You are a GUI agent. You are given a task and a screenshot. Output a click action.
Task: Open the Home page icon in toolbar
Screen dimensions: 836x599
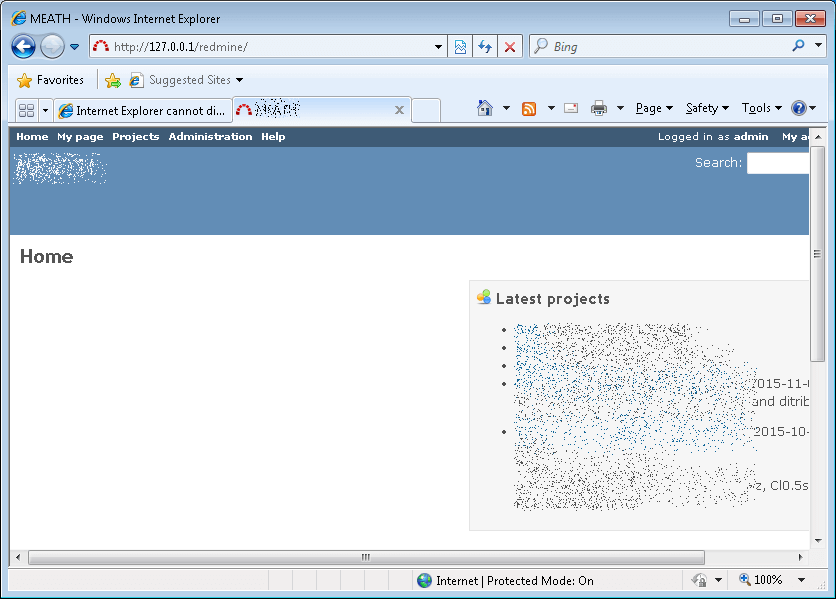pyautogui.click(x=485, y=108)
